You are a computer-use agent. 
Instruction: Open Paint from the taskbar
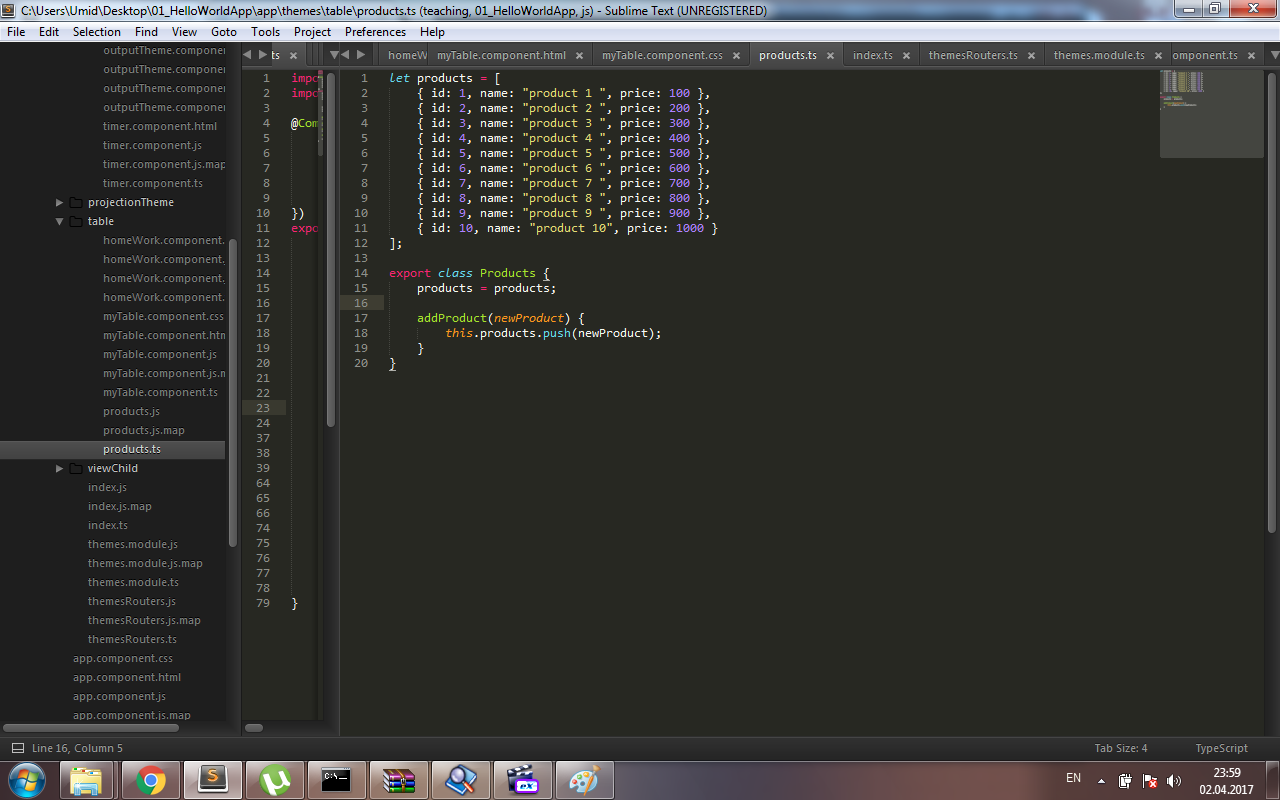(x=583, y=780)
